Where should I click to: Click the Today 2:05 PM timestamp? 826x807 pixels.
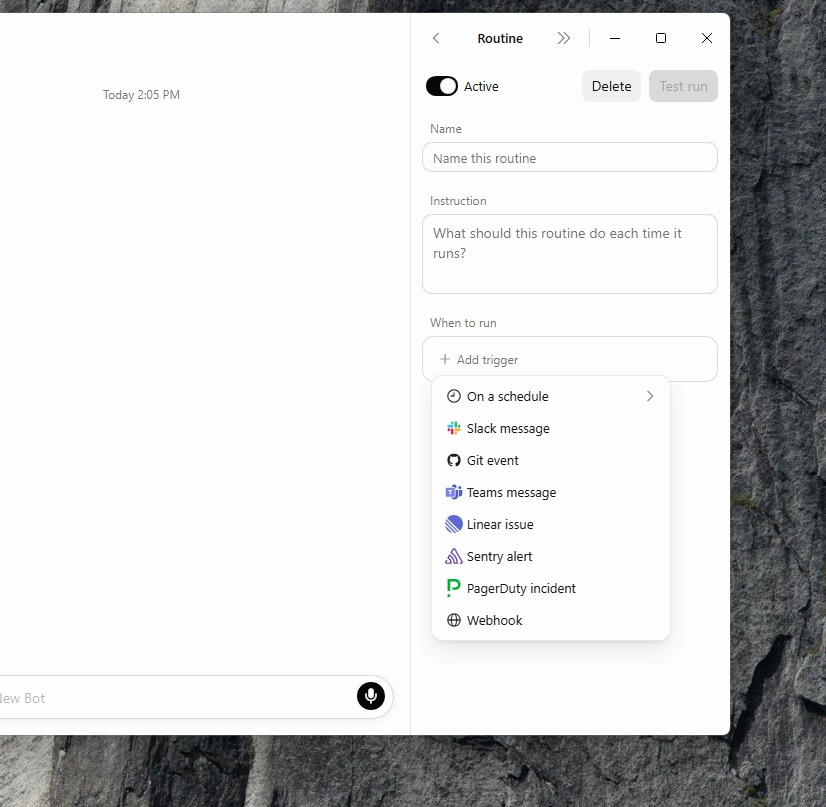[141, 95]
